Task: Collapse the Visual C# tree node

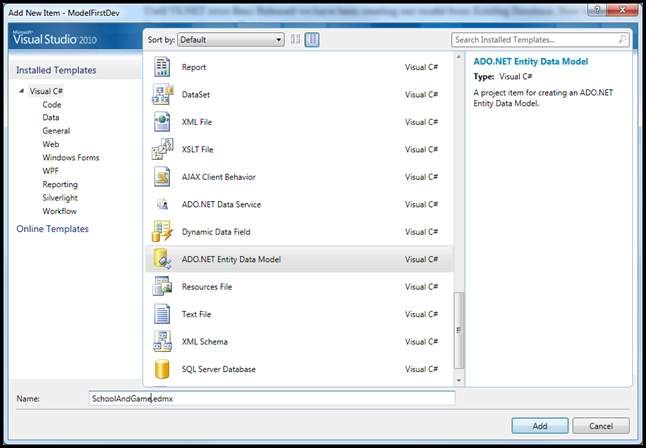Action: (21, 91)
